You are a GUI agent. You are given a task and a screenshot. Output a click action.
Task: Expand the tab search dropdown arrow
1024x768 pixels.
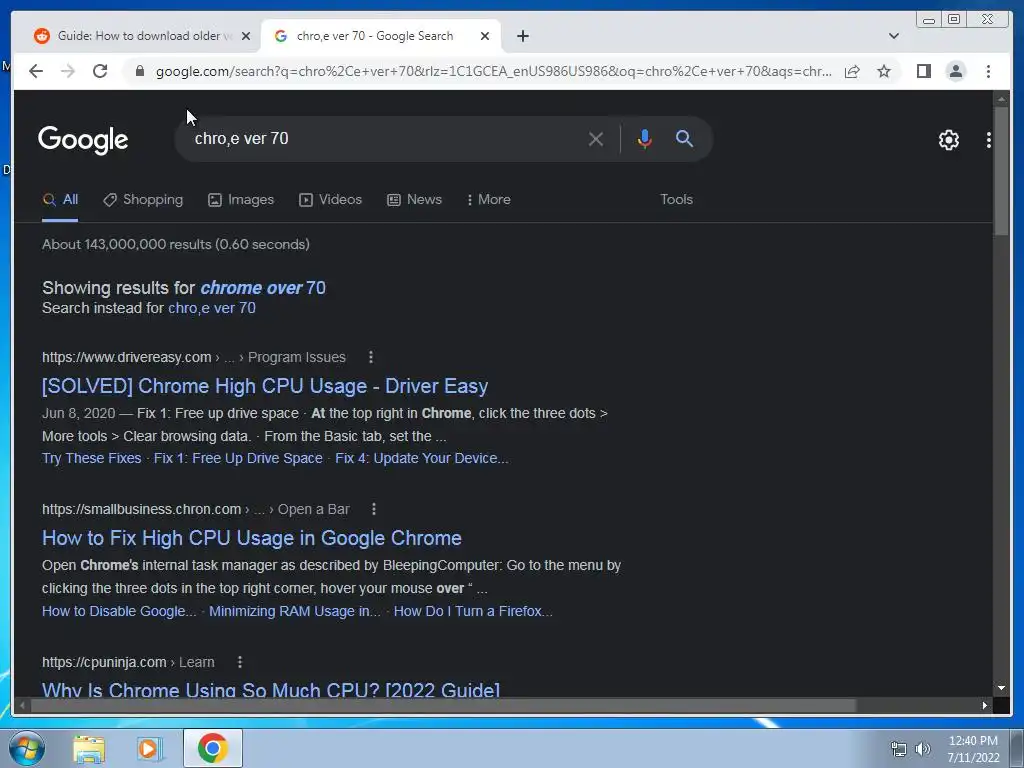point(893,36)
